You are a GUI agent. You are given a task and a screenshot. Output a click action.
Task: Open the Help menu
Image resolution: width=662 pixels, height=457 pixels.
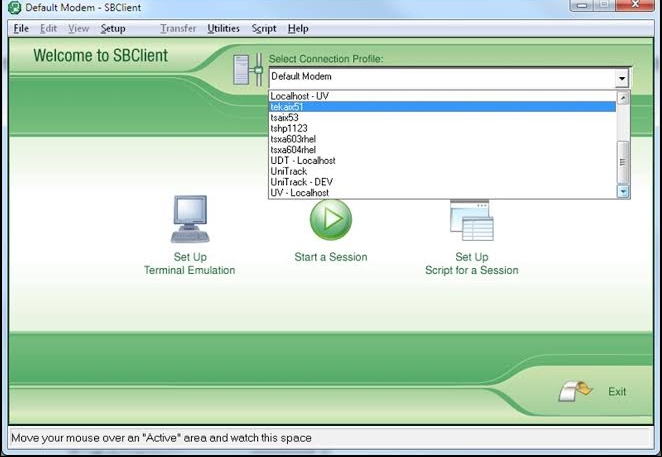(298, 29)
